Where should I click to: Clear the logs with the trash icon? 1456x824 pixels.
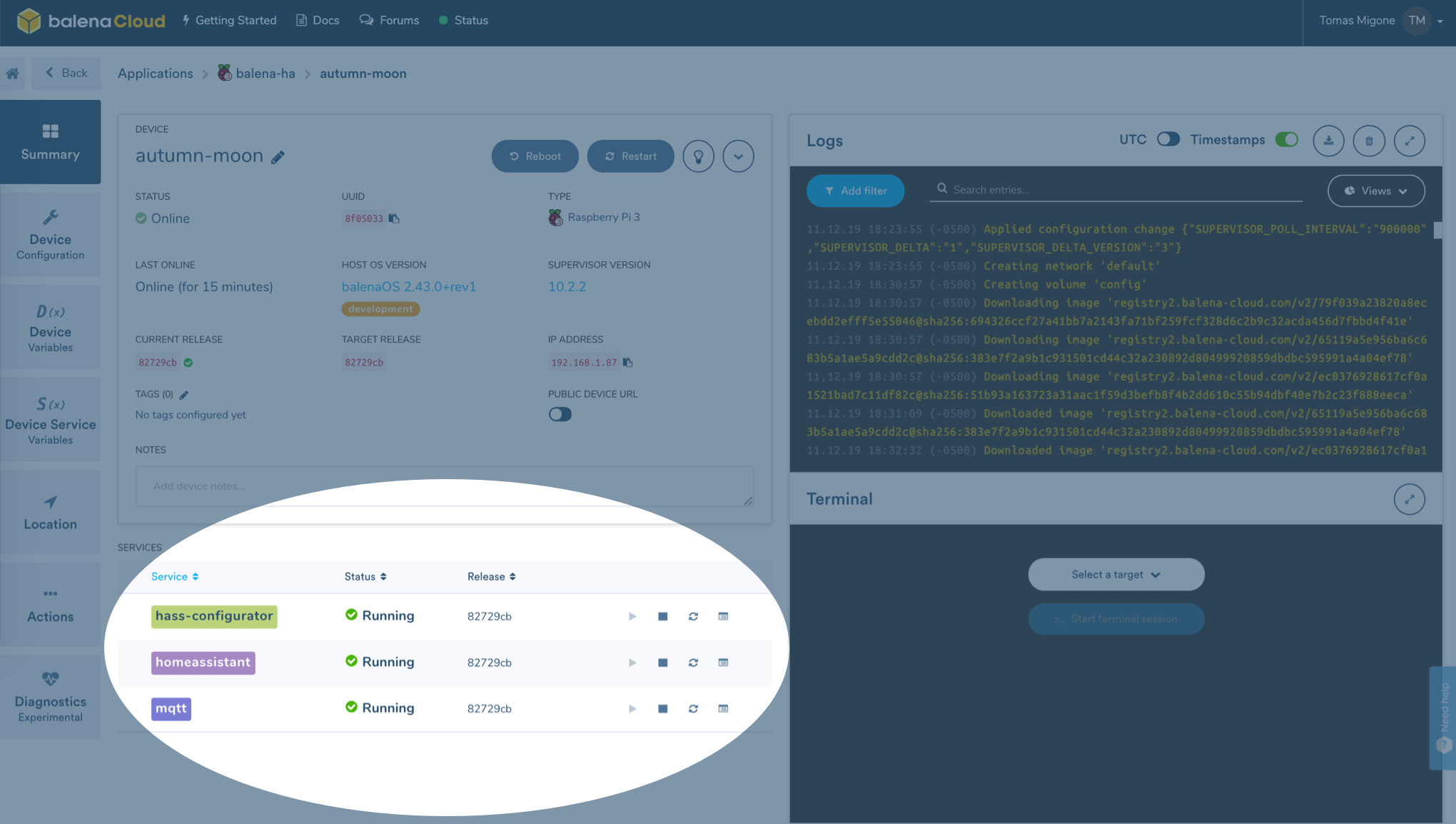[1369, 141]
